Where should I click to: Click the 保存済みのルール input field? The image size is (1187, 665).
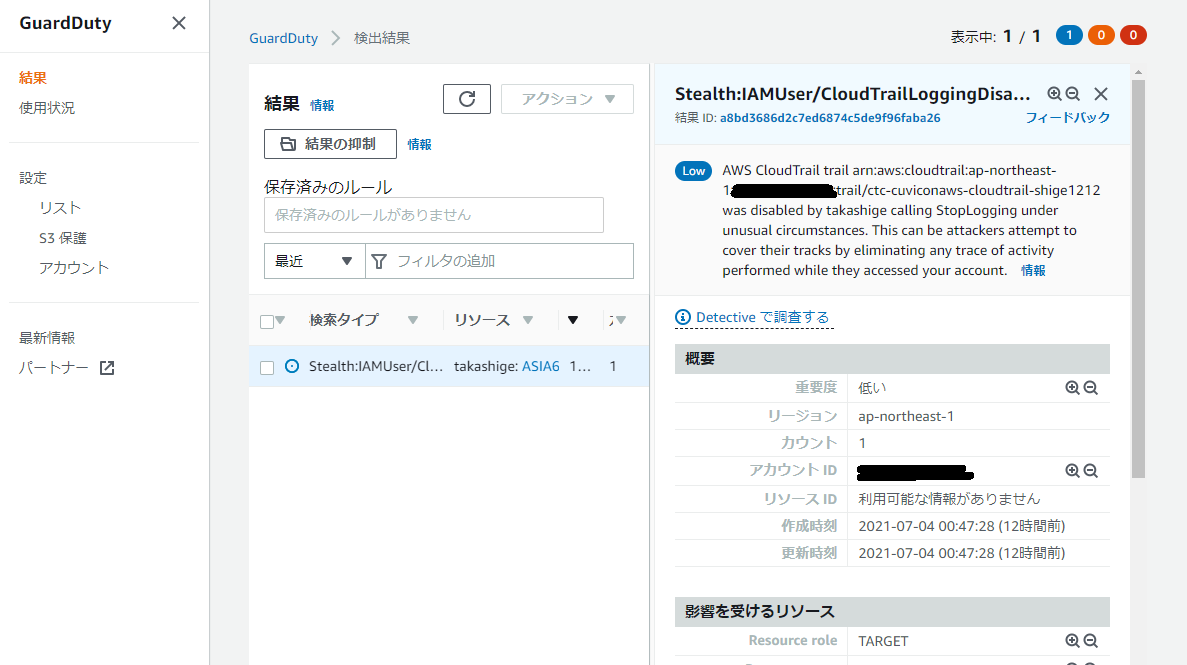pos(434,215)
